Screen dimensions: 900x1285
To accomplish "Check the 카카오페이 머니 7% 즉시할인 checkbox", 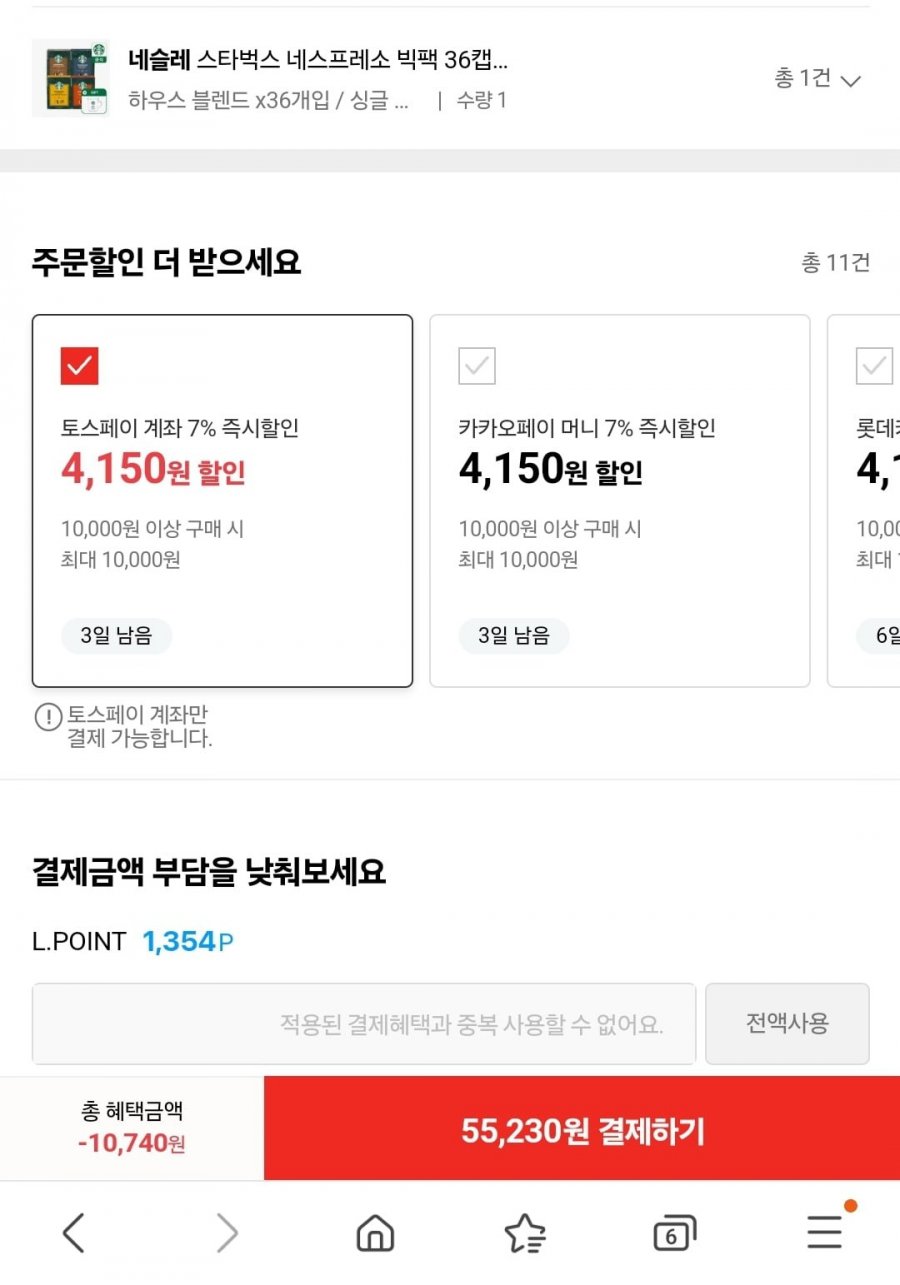I will (x=477, y=366).
